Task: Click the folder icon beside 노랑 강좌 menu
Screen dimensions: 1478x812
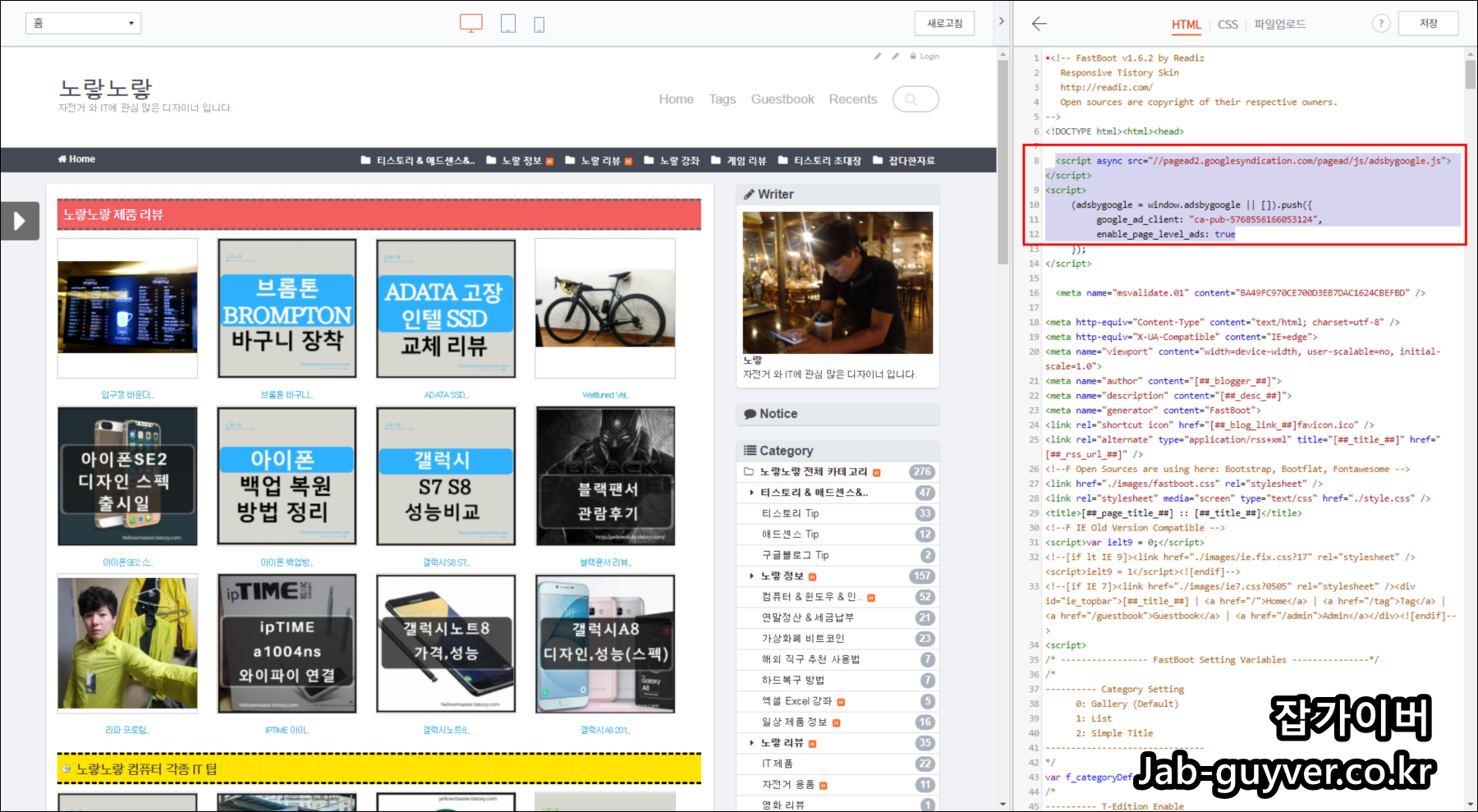Action: coord(649,160)
